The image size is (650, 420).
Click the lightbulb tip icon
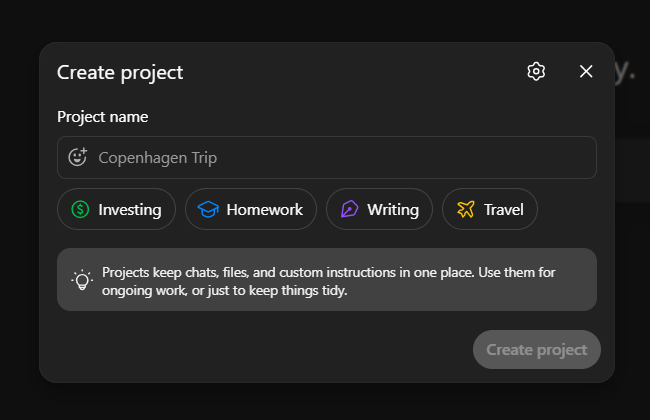pyautogui.click(x=81, y=280)
